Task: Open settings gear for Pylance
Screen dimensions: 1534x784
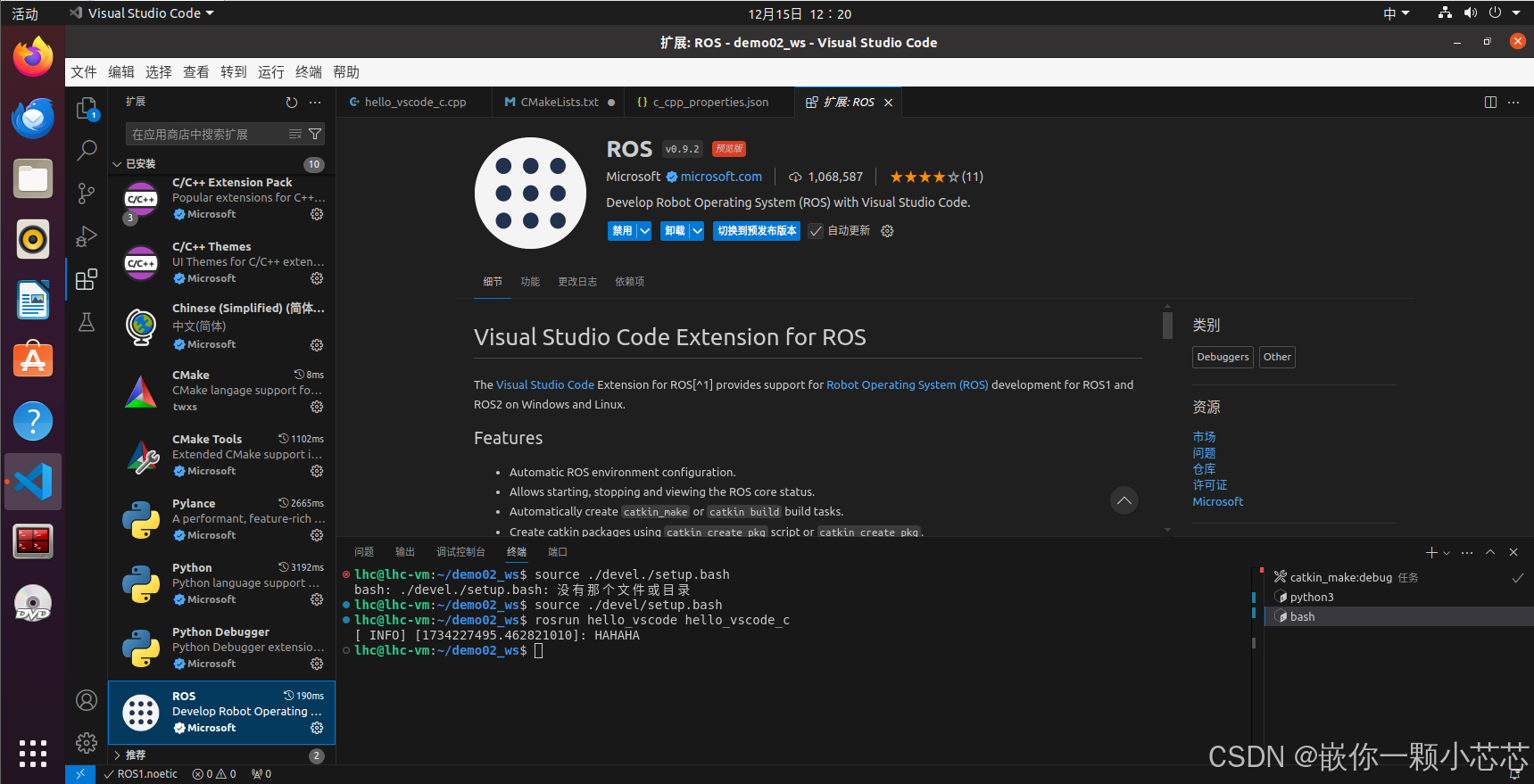Action: pyautogui.click(x=317, y=535)
